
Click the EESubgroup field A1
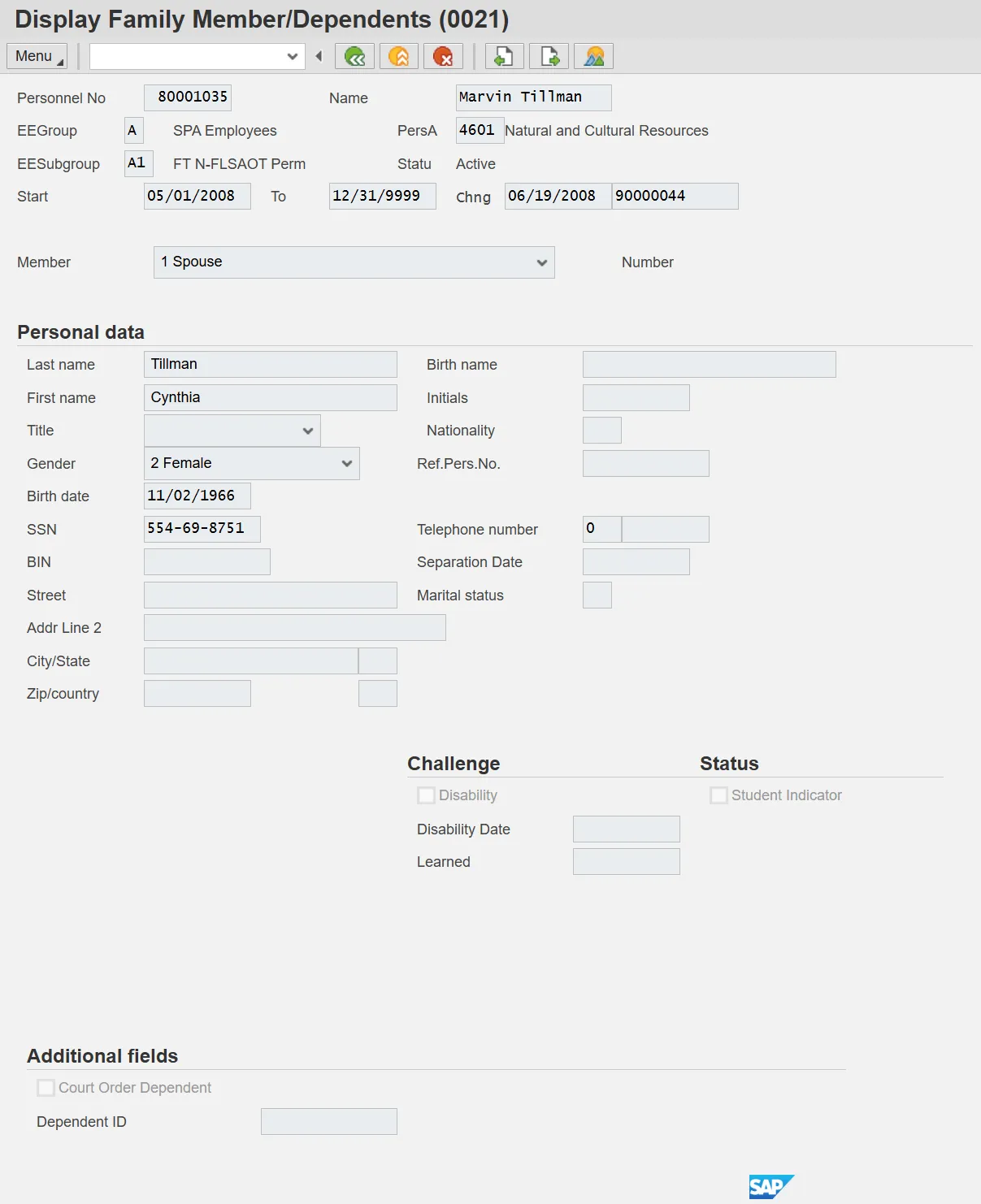pyautogui.click(x=139, y=163)
